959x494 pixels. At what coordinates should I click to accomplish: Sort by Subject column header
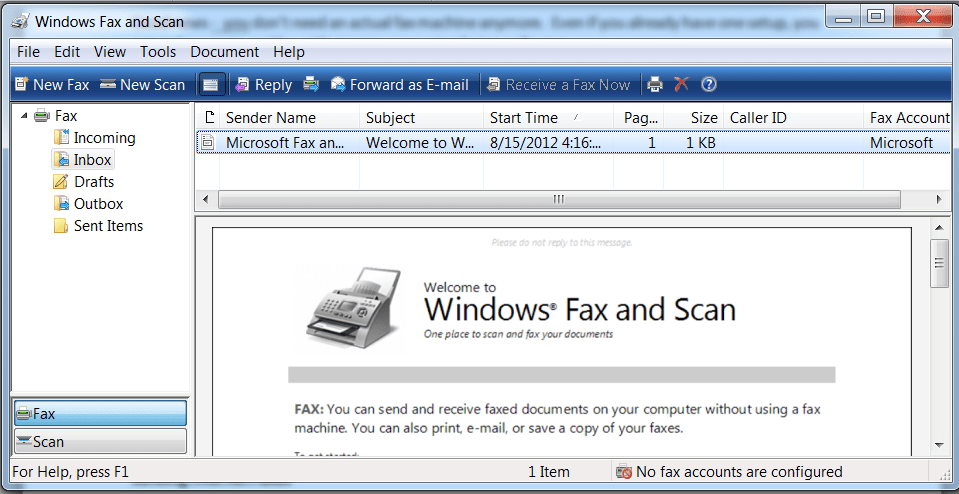click(x=421, y=117)
